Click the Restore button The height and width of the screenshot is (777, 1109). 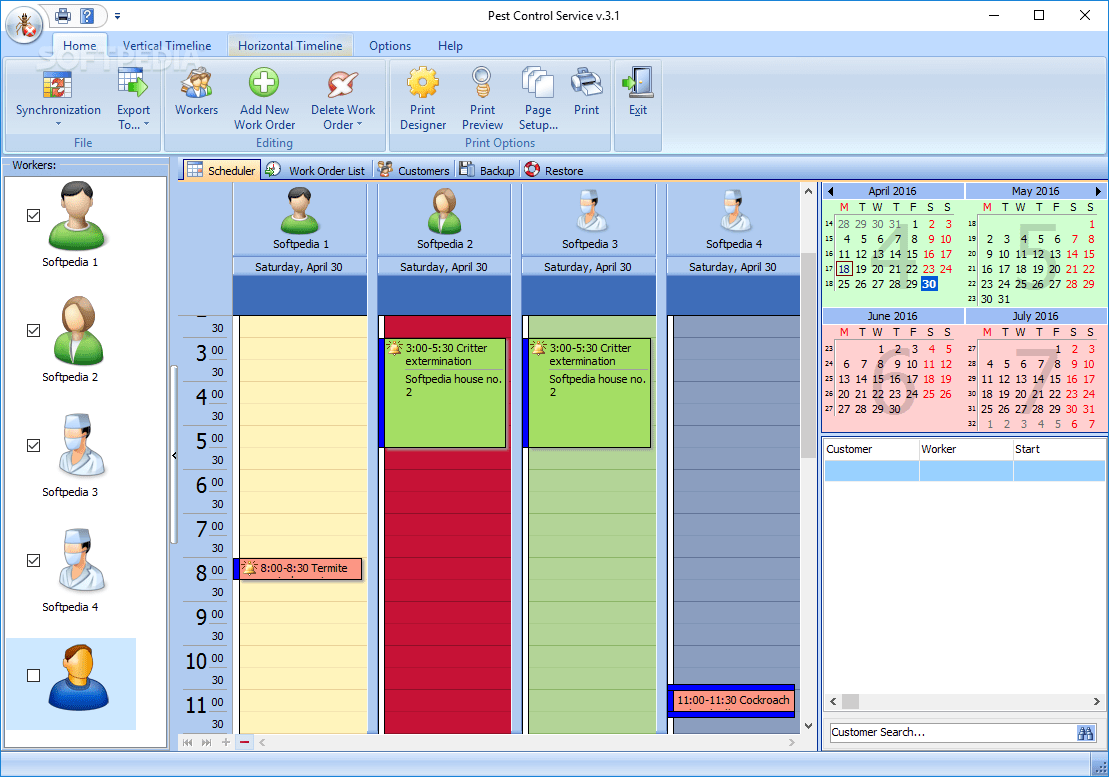[x=554, y=170]
